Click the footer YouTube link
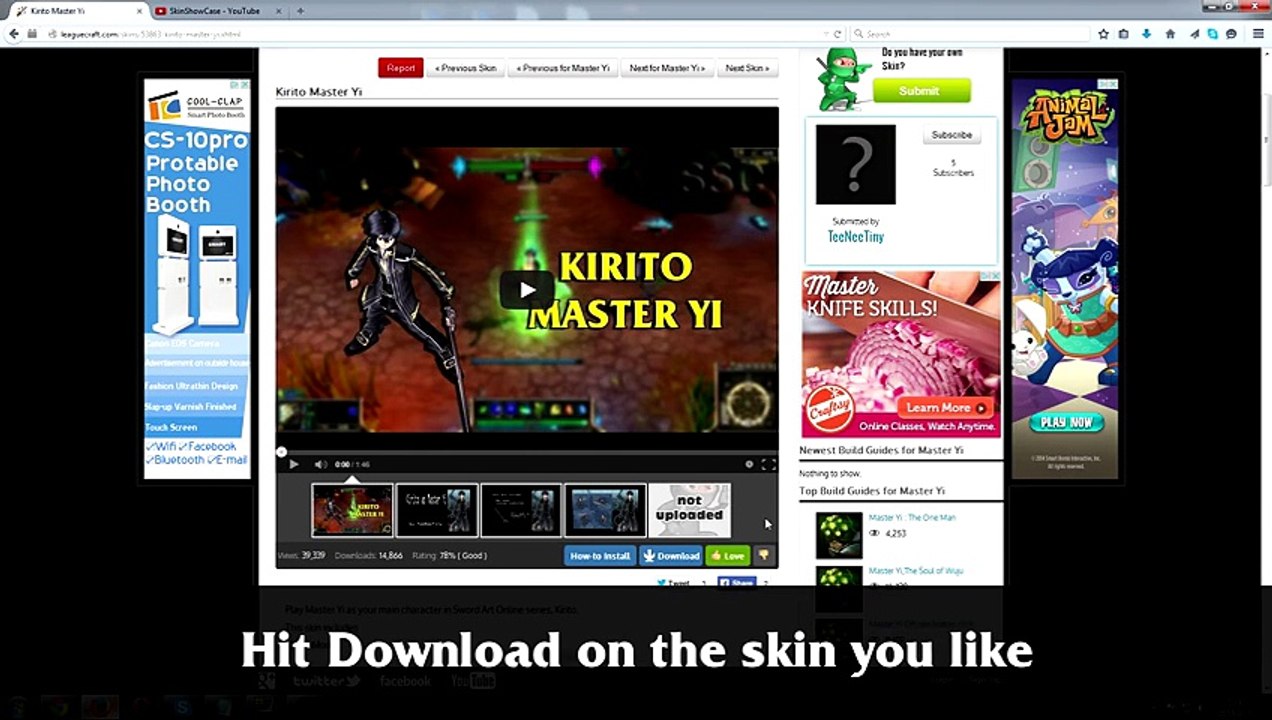Viewport: 1272px width, 720px height. [473, 681]
